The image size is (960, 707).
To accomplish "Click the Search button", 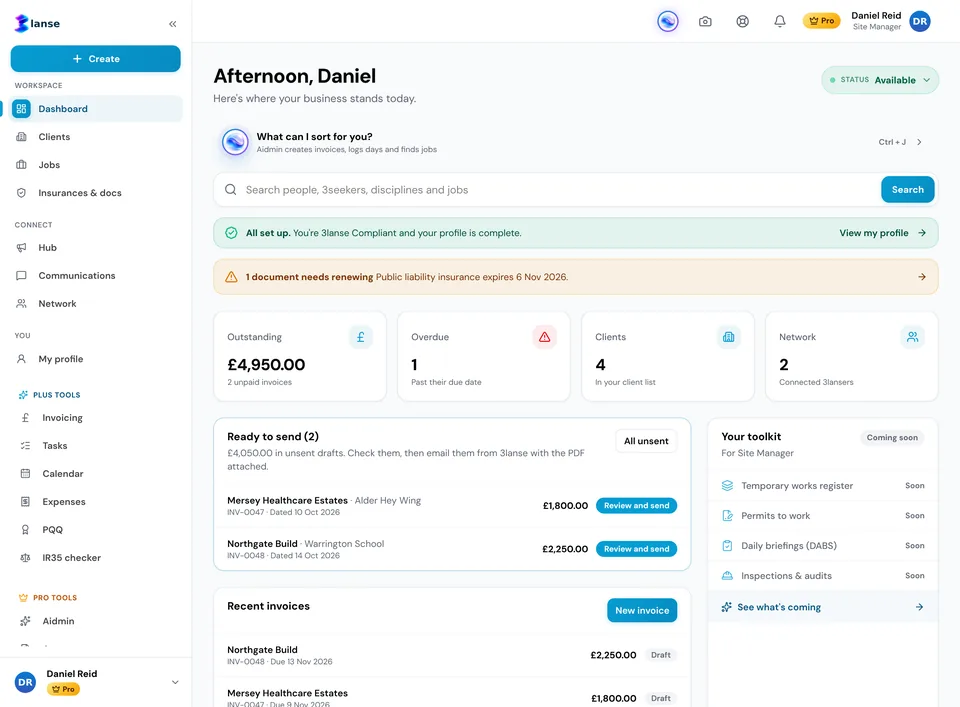I will pyautogui.click(x=907, y=190).
